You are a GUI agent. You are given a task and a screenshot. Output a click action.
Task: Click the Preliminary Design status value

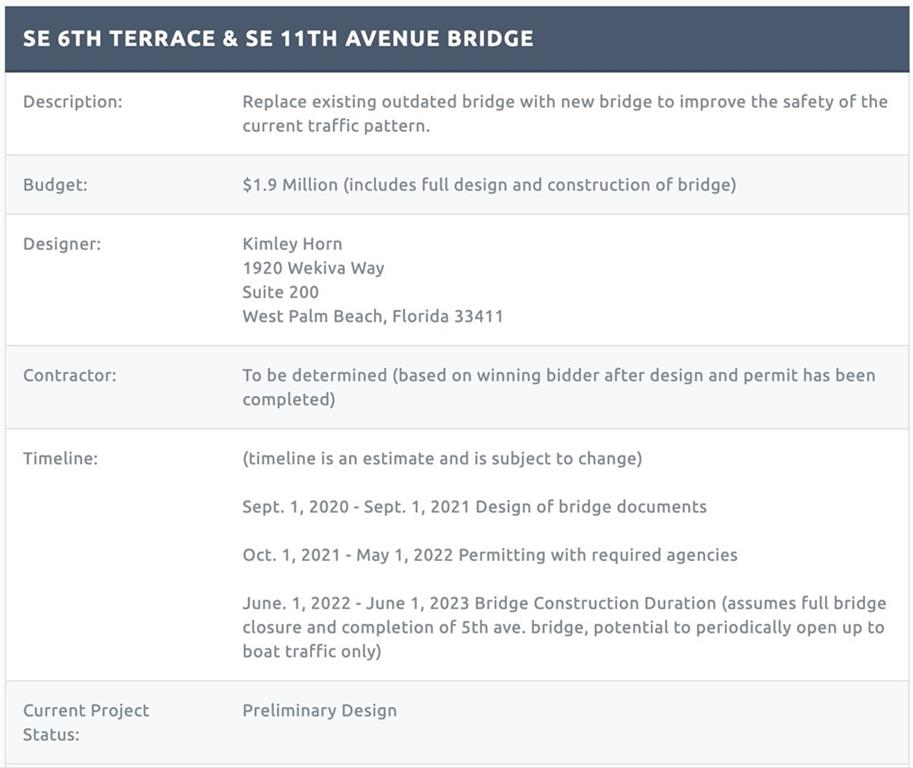[x=319, y=711]
